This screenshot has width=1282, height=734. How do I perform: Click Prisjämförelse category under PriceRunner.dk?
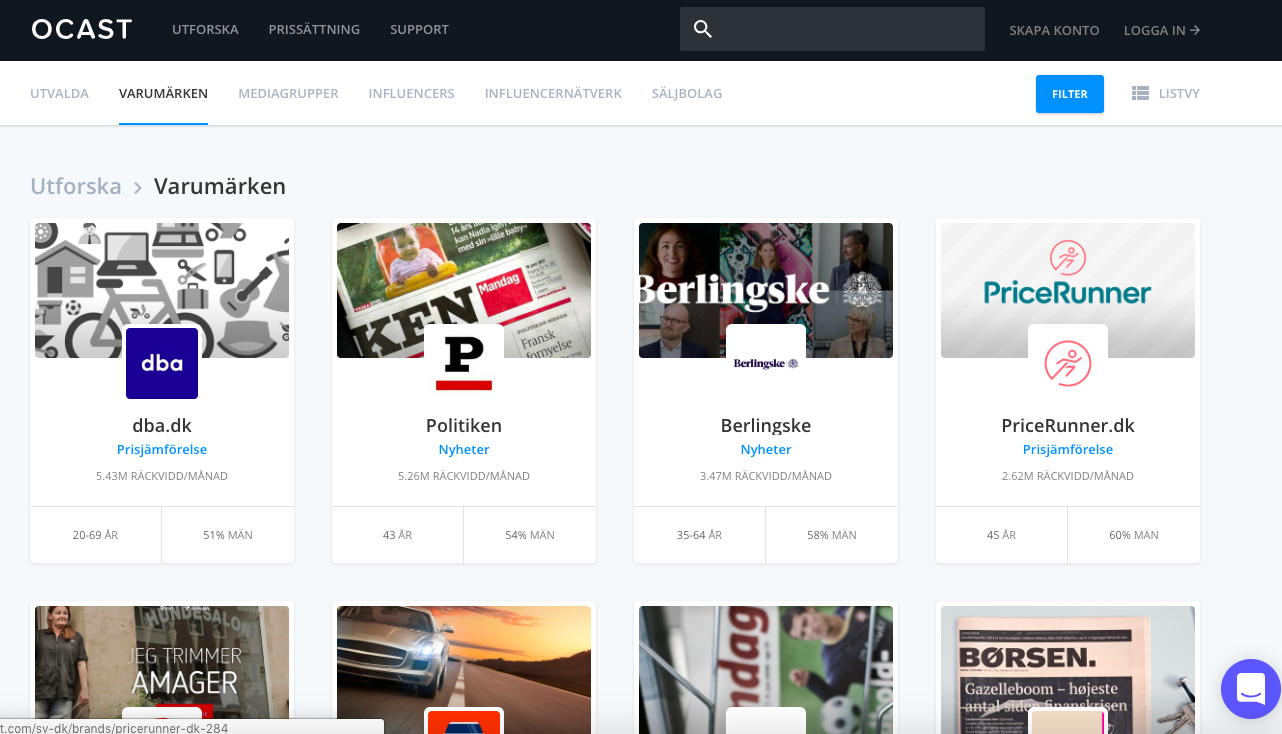point(1068,450)
